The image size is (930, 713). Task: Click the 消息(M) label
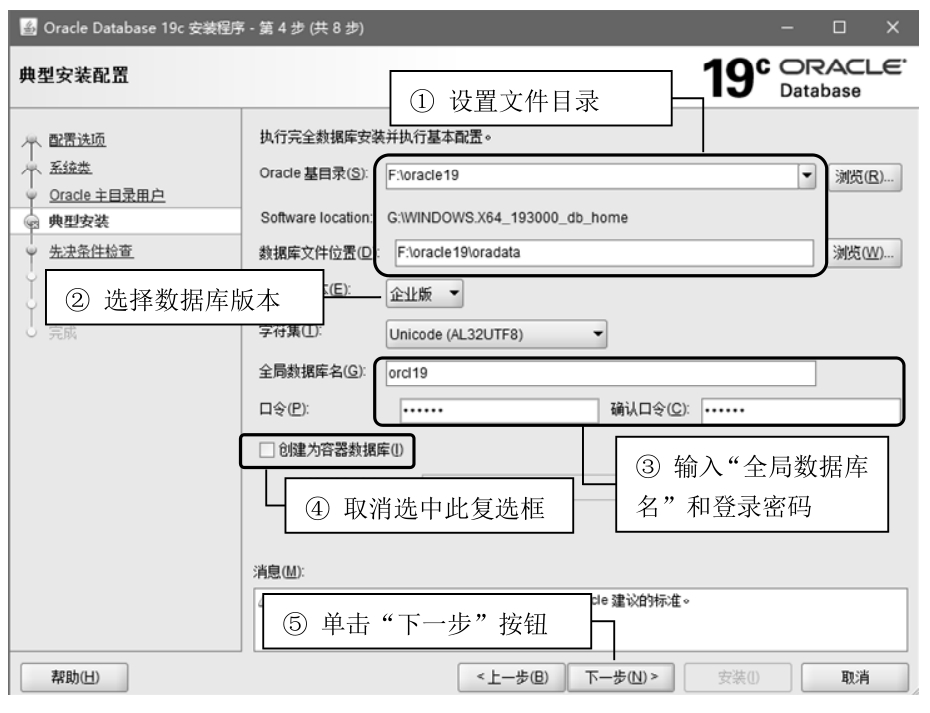click(278, 572)
